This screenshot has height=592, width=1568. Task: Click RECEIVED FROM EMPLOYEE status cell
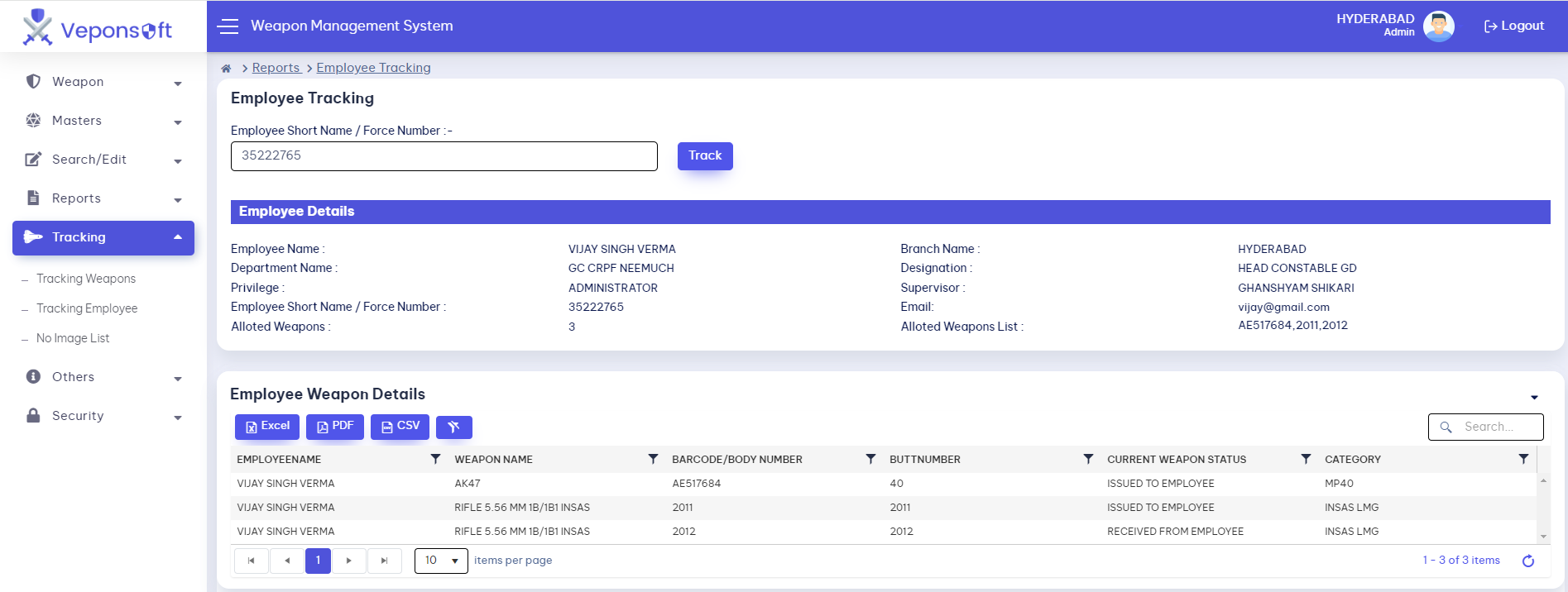pos(1175,532)
